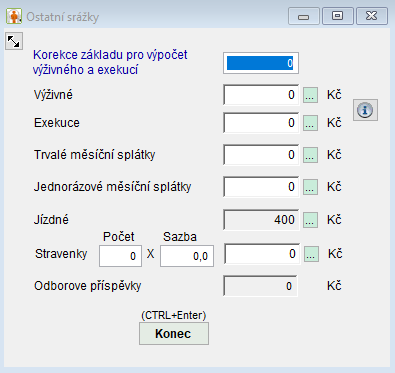The width and height of the screenshot is (395, 373).
Task: Click the Jednorázové měsíční splátky amount field
Action: (261, 187)
